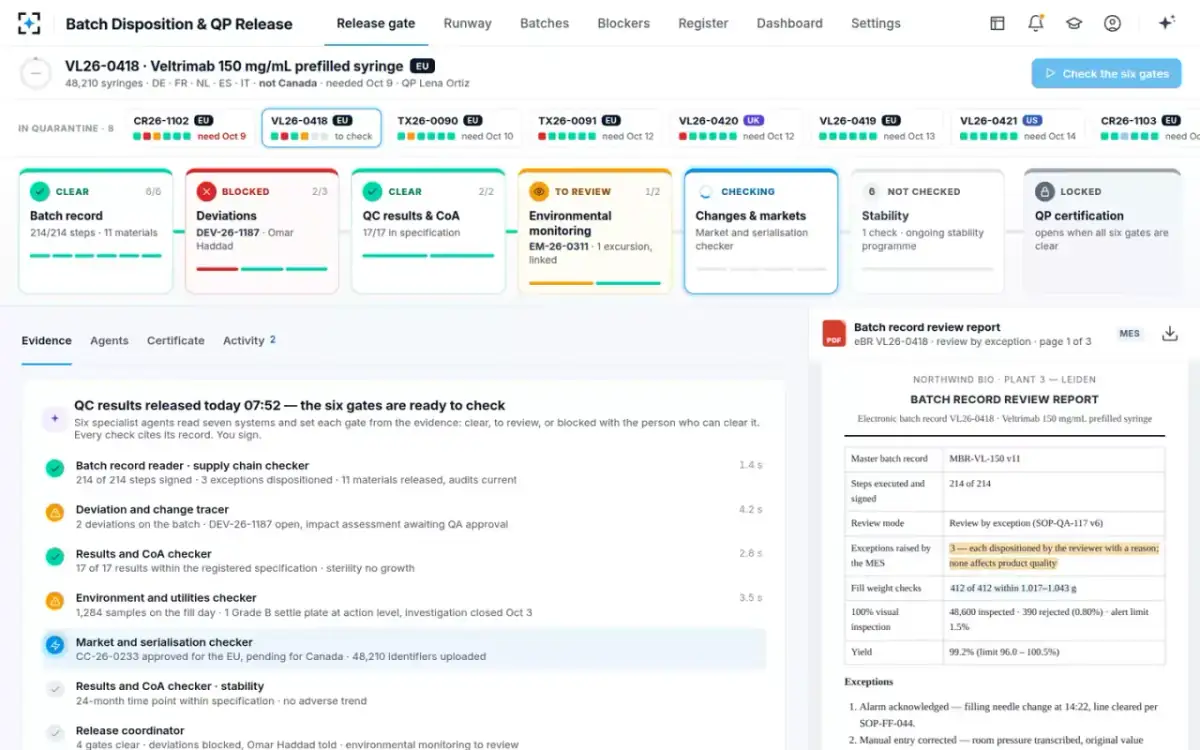Click blue icon for Market and serialisation checker

pyautogui.click(x=55, y=645)
